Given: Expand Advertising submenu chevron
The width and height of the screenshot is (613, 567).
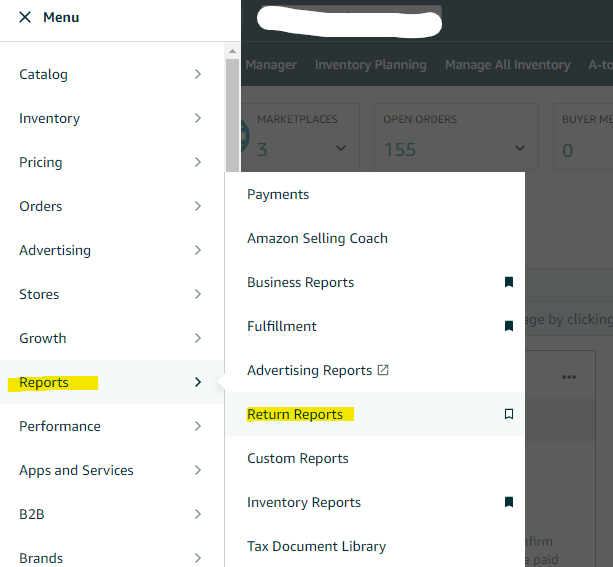Looking at the screenshot, I should coord(198,250).
